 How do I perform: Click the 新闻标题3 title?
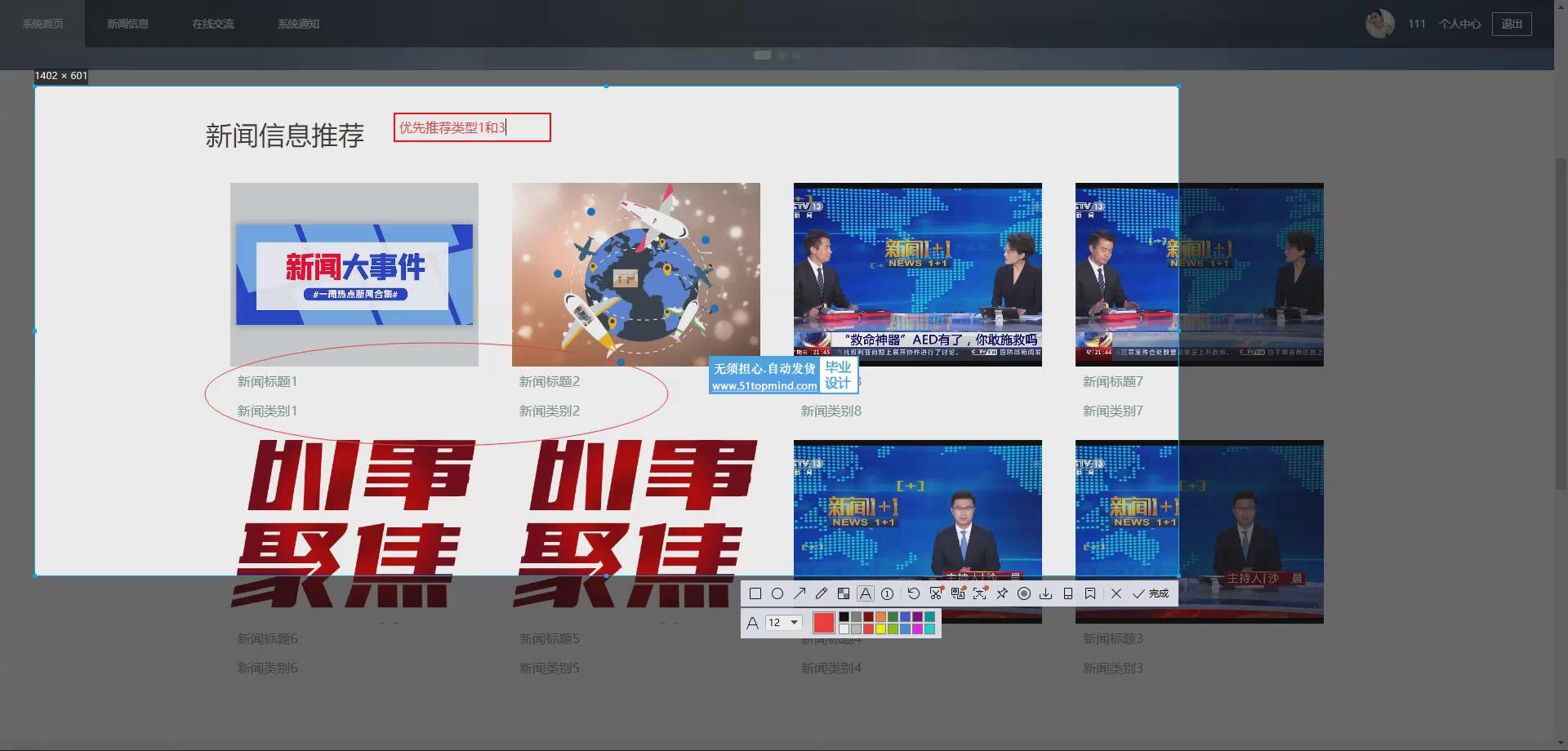(1112, 638)
